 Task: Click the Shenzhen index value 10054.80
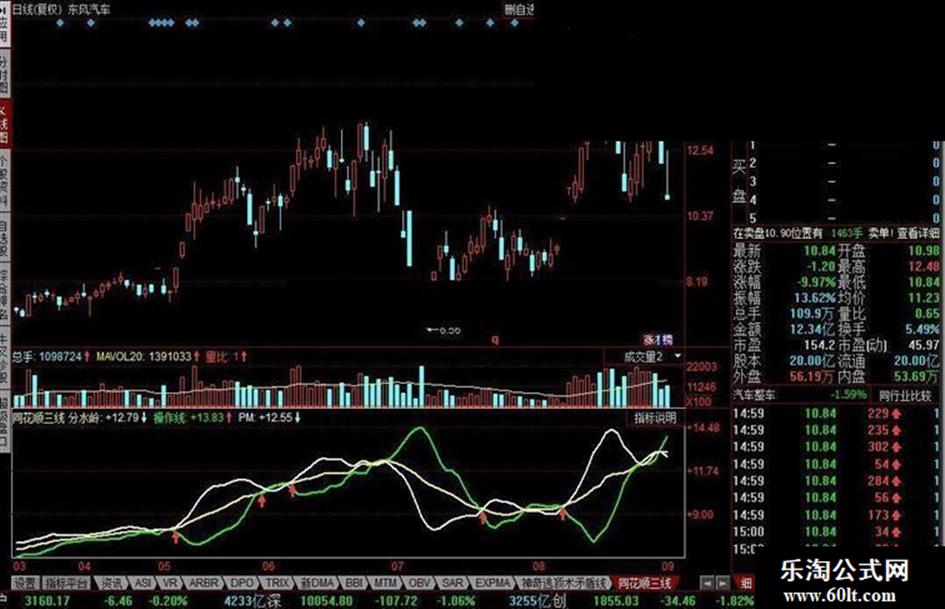[326, 601]
